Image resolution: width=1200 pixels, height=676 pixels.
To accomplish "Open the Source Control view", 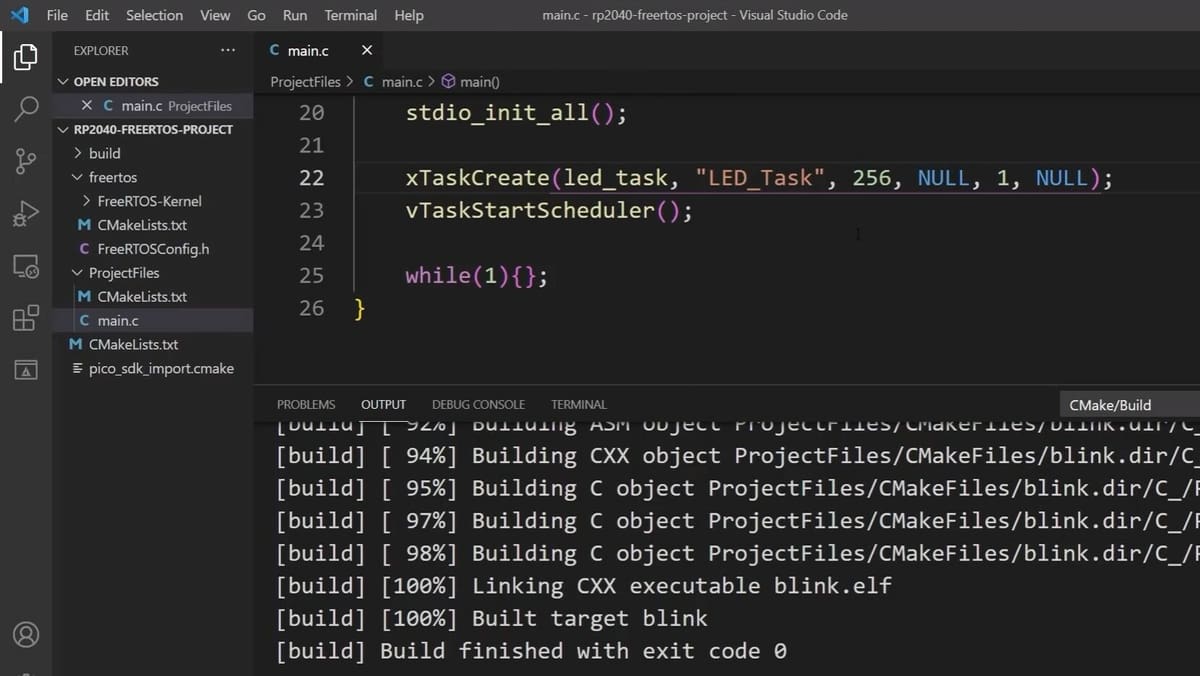I will pos(26,161).
